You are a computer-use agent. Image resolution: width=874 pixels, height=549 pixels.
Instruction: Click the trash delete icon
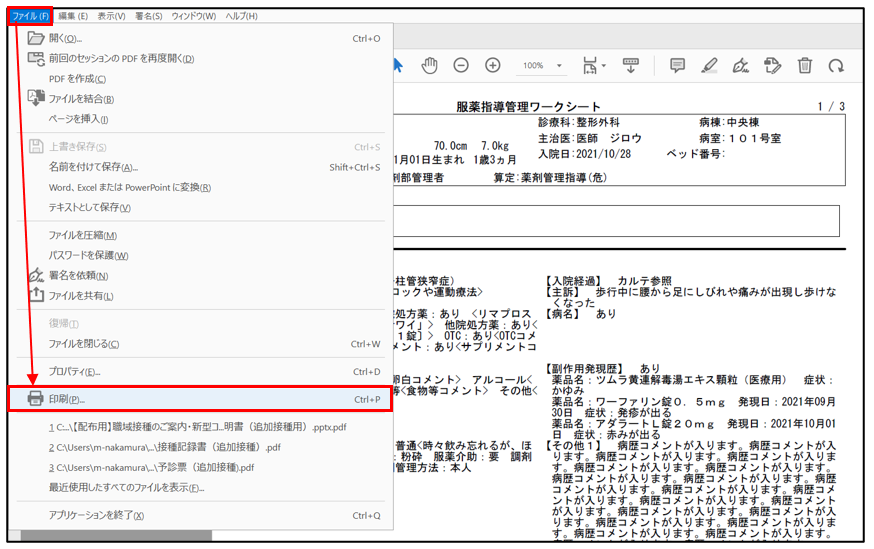coord(804,65)
